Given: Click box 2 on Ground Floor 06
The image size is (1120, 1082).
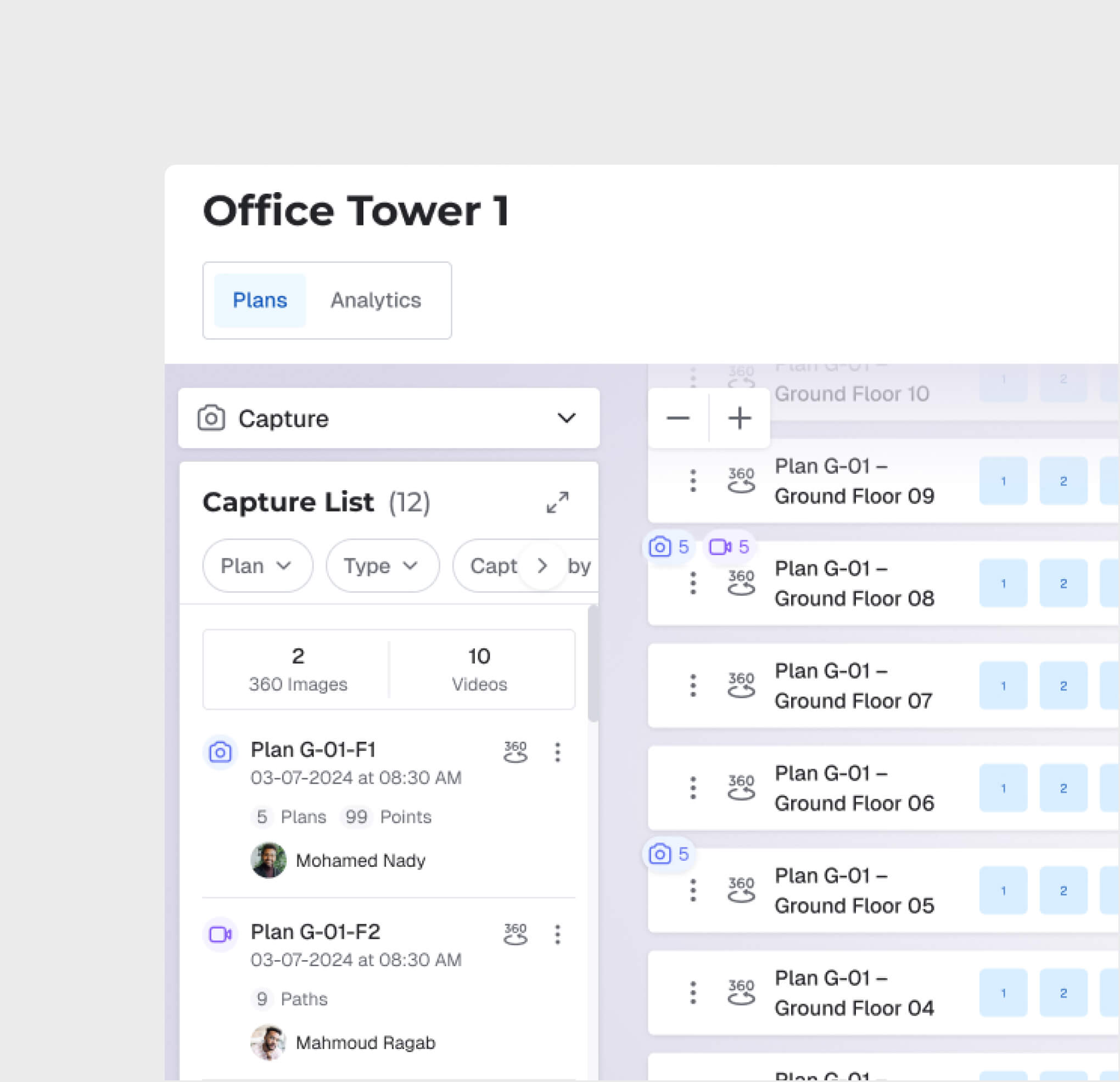Looking at the screenshot, I should coord(1063,788).
